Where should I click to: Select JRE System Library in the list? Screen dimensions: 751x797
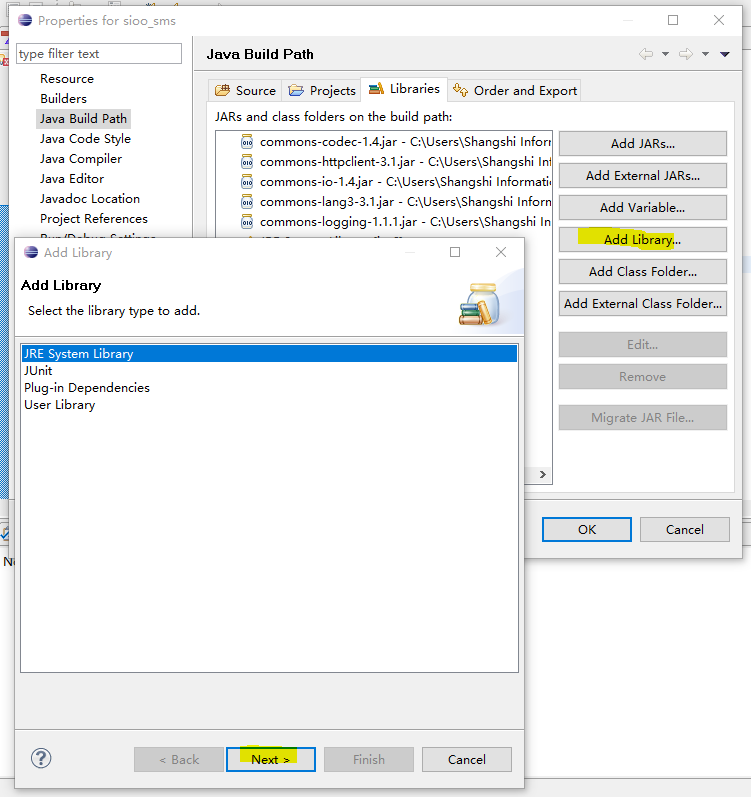point(269,354)
